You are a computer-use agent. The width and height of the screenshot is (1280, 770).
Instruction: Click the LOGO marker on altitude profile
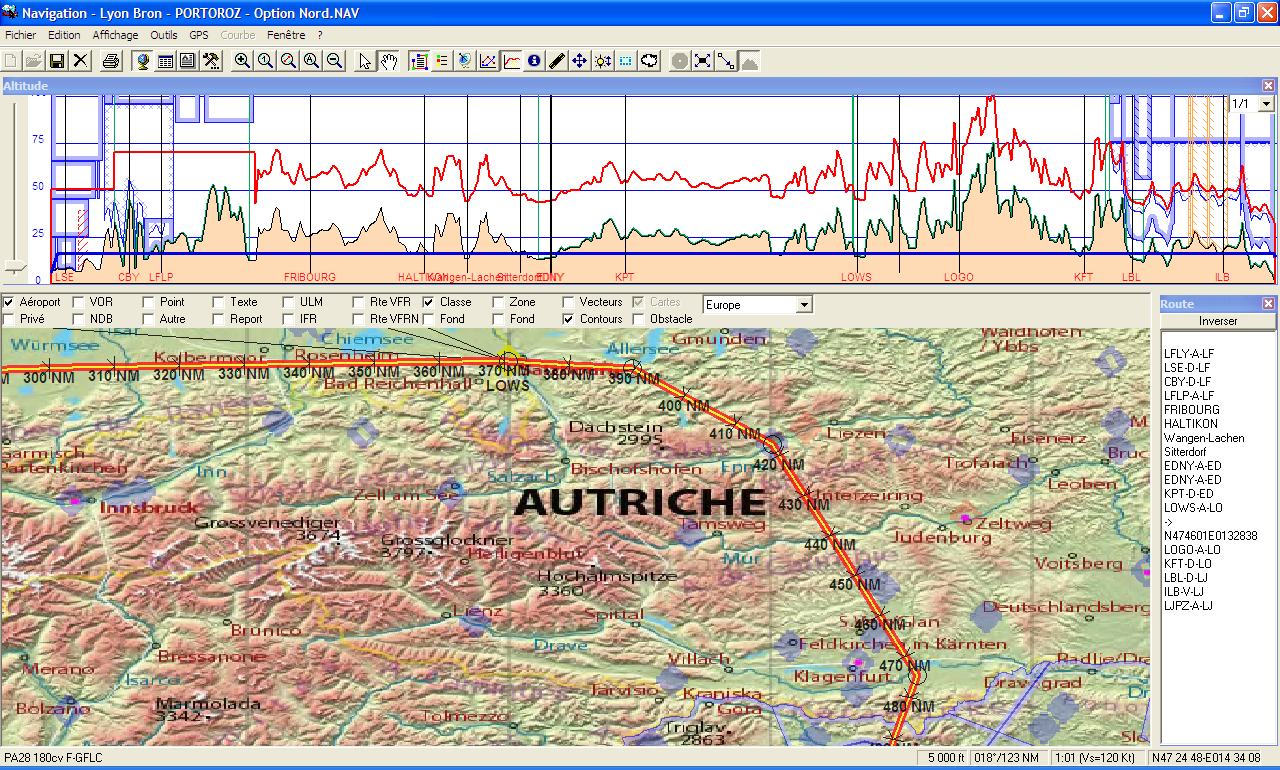tap(958, 277)
